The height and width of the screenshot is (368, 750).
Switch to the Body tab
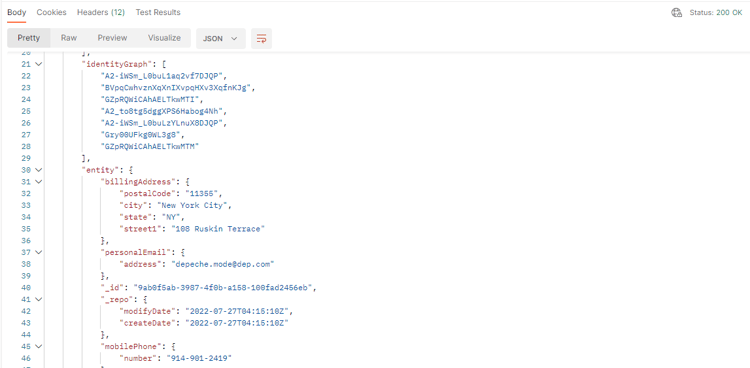[17, 12]
